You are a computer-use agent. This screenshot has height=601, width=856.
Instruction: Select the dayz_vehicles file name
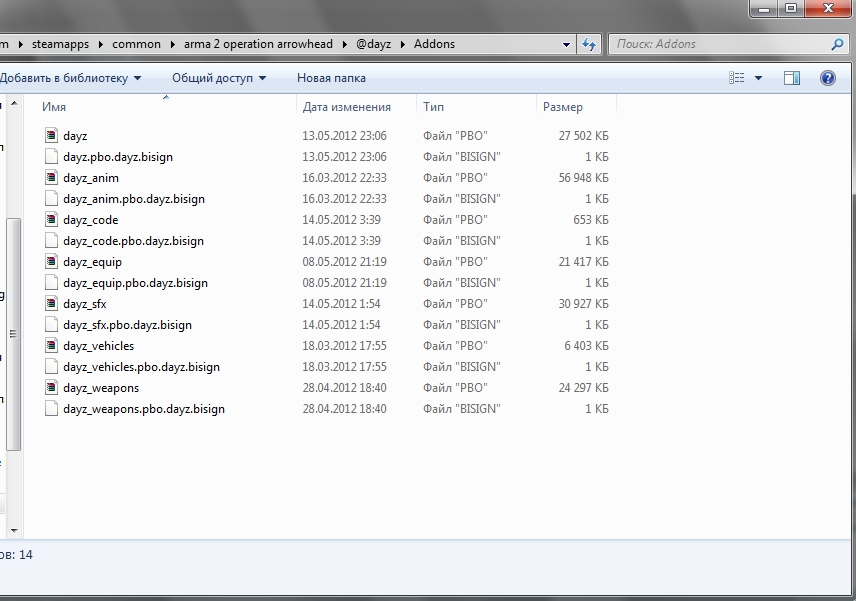pos(98,346)
